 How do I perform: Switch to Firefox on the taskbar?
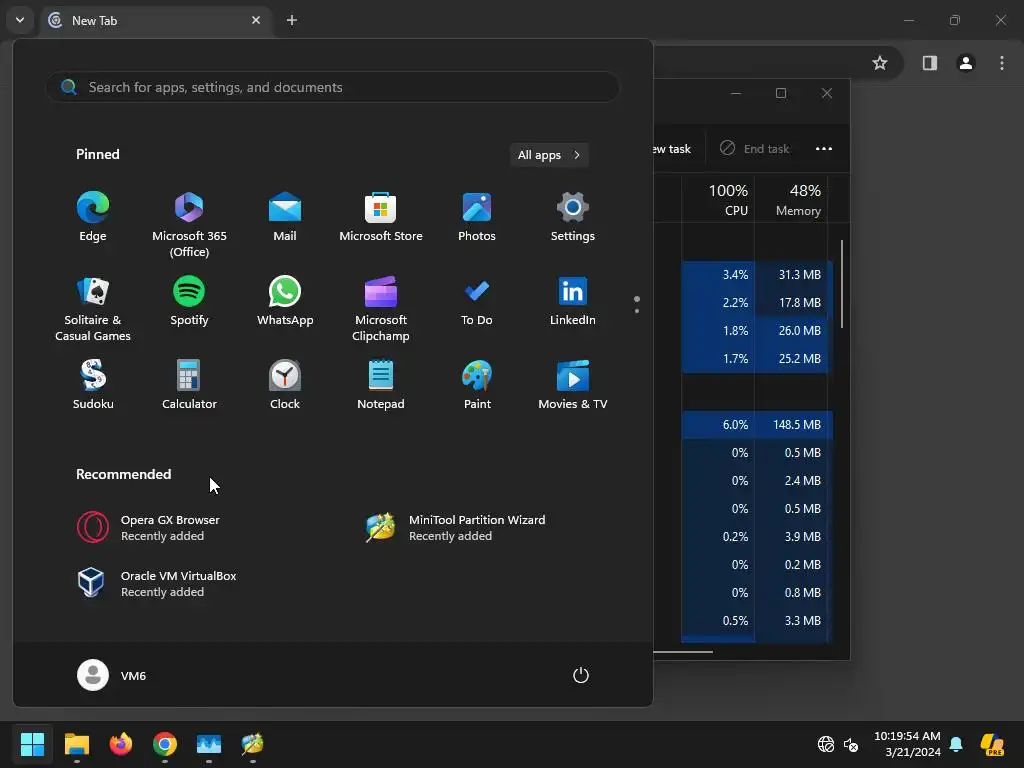click(121, 744)
